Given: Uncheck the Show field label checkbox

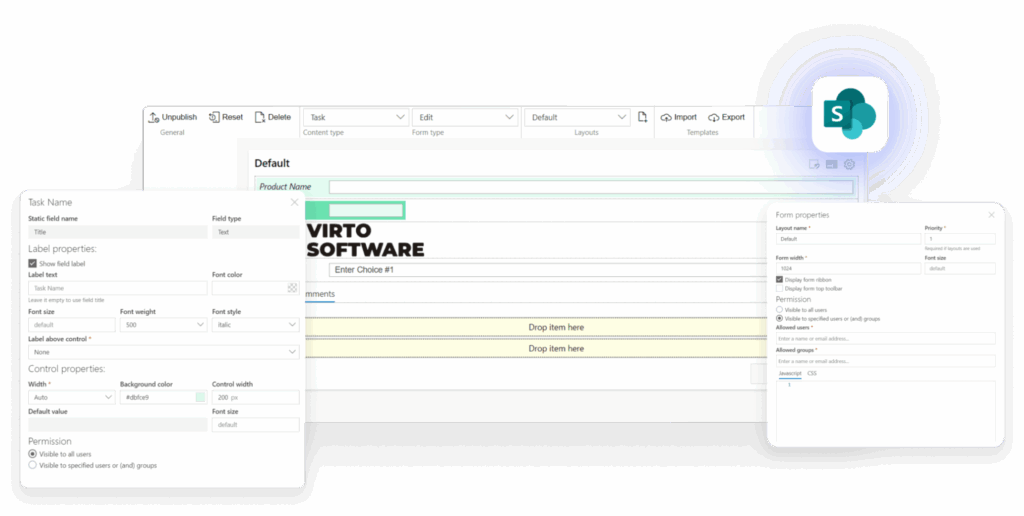Looking at the screenshot, I should (x=33, y=263).
